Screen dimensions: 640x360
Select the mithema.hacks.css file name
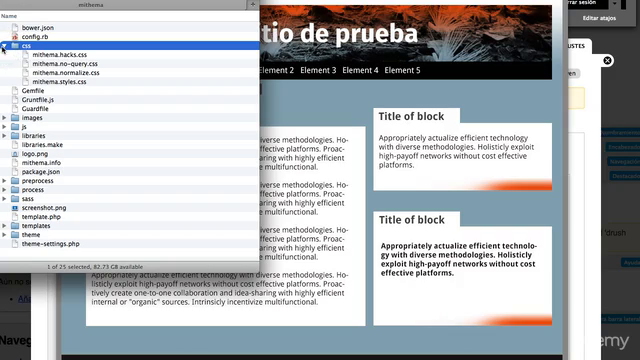(x=60, y=55)
